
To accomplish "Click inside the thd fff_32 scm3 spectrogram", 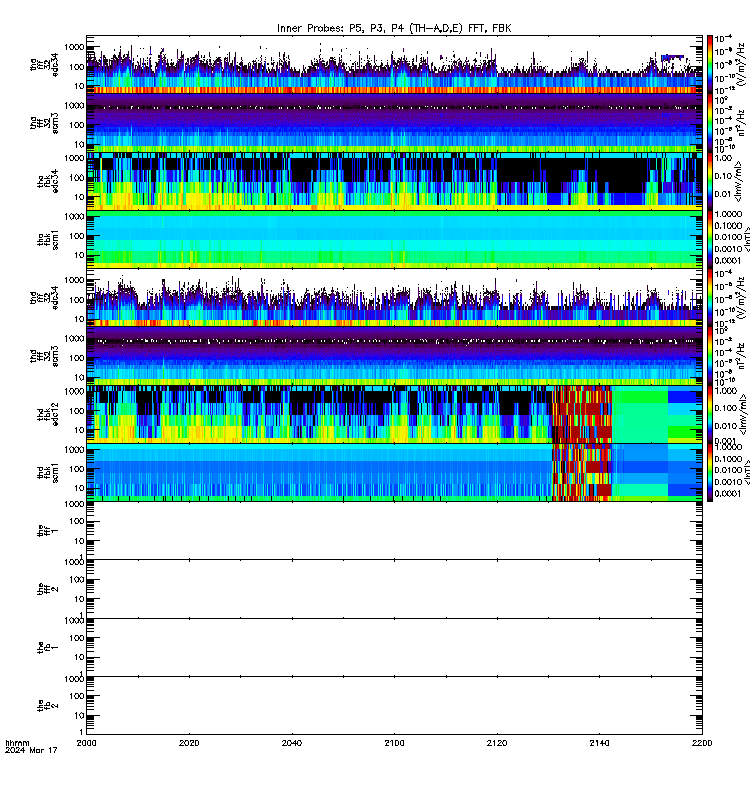I will tap(394, 356).
